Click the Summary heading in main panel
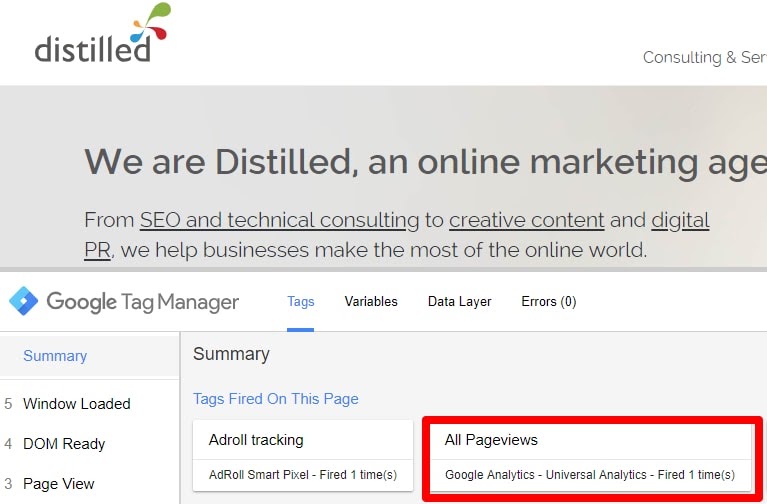Screen dimensions: 767x504 pos(231,354)
